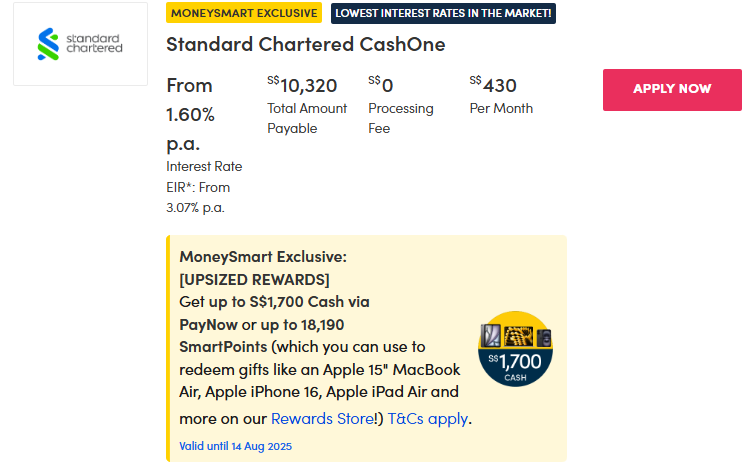
Task: Click the Valid until 14 Aug 2025 note
Action: click(235, 446)
